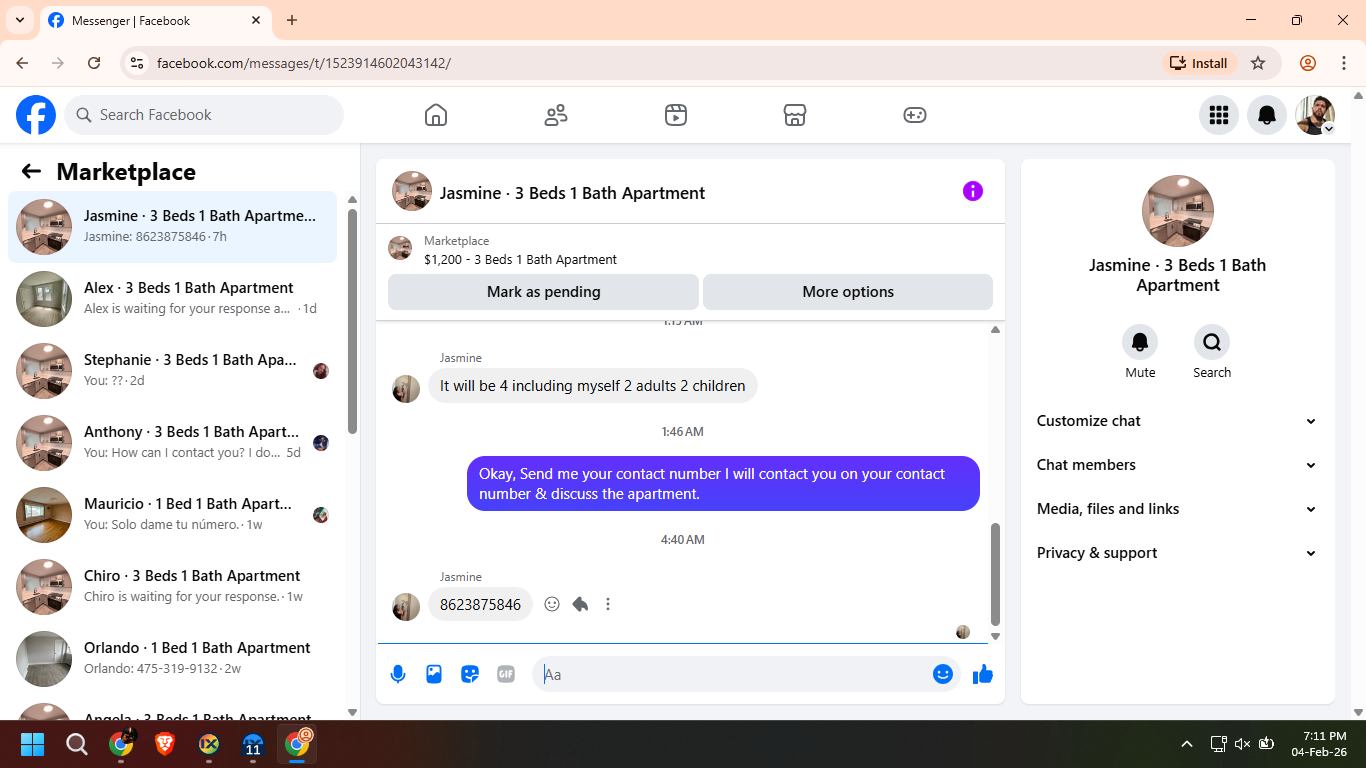Reply to the 8623875846 message
Viewport: 1366px width, 768px height.
pyautogui.click(x=580, y=604)
